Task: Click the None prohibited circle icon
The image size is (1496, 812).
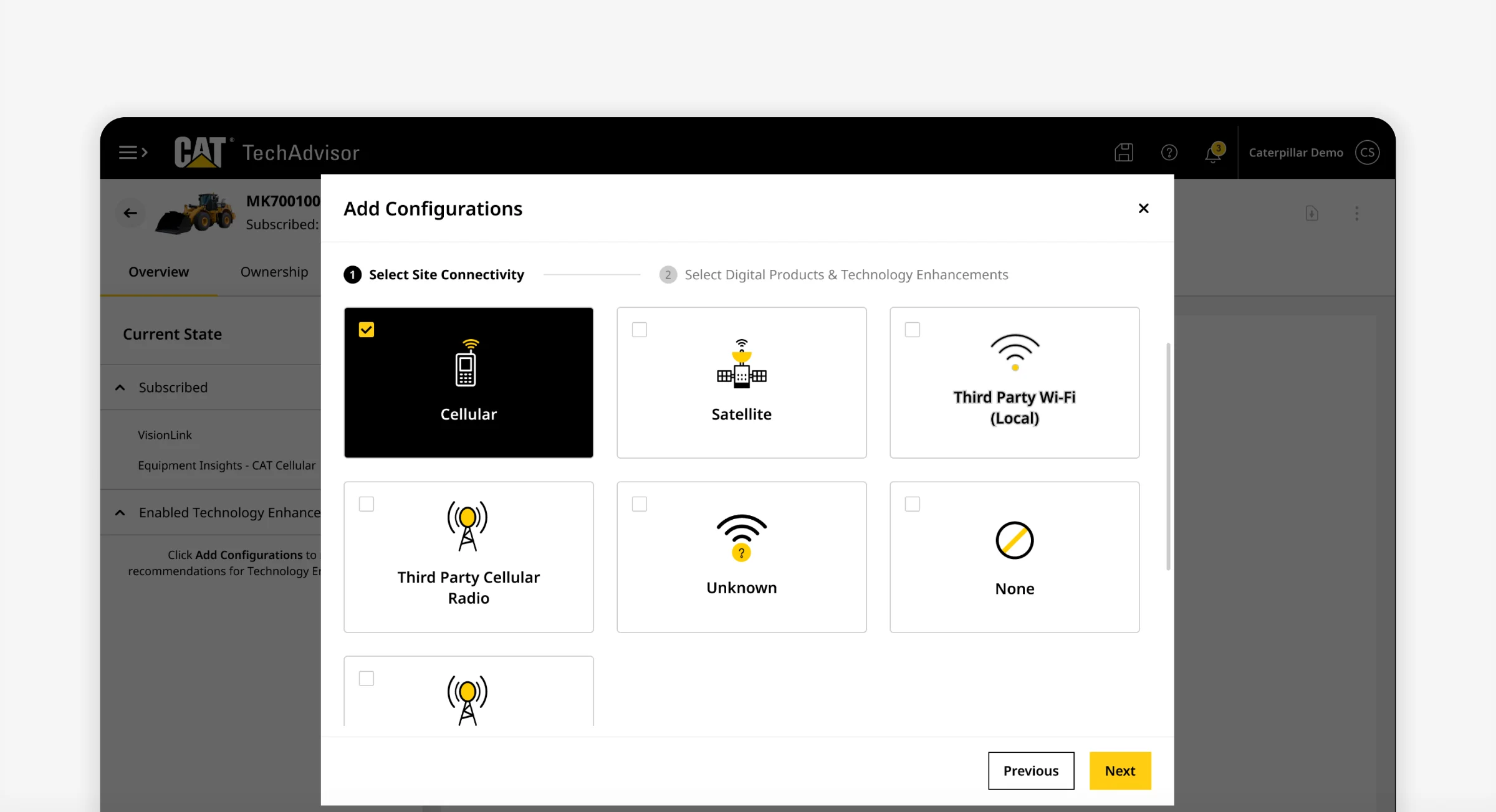Action: [1015, 540]
